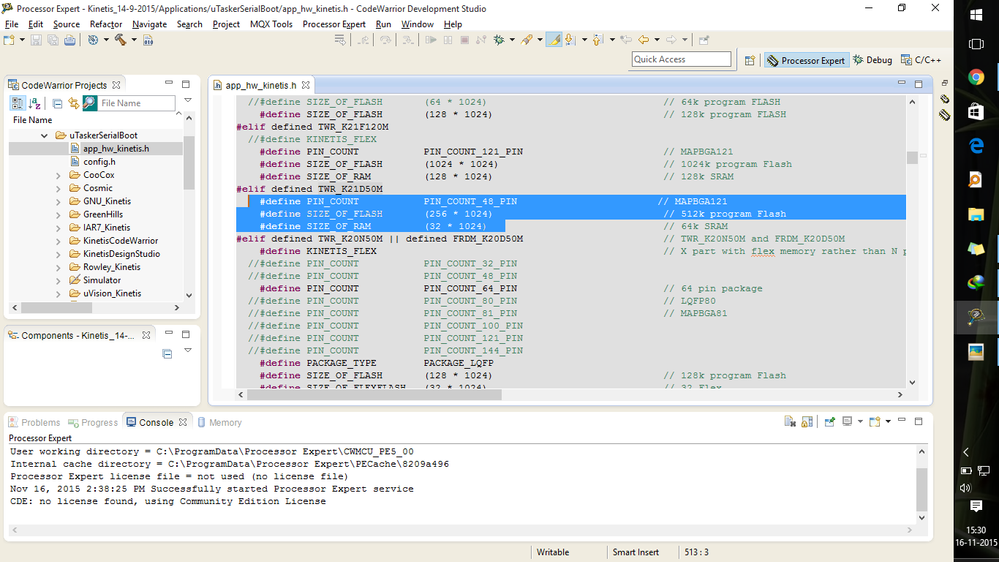This screenshot has height=562, width=999.
Task: Click the hammer Build icon
Action: pos(120,40)
